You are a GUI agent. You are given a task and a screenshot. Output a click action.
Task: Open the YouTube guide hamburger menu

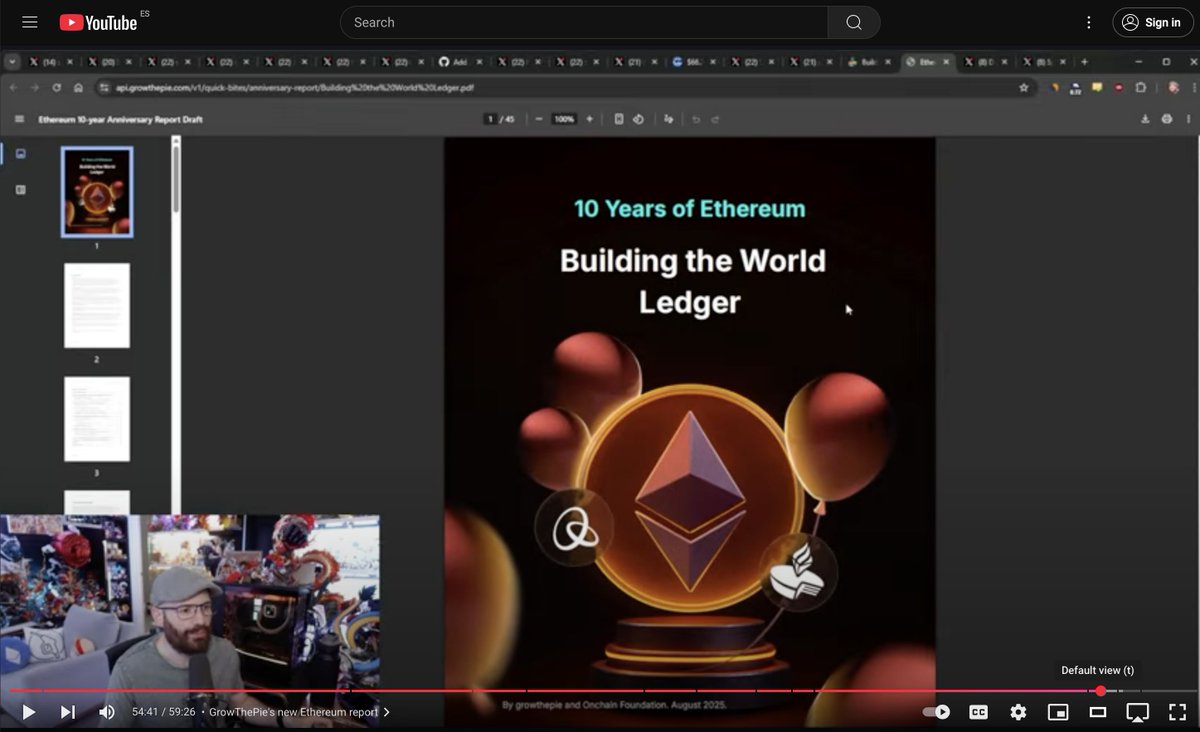click(29, 22)
